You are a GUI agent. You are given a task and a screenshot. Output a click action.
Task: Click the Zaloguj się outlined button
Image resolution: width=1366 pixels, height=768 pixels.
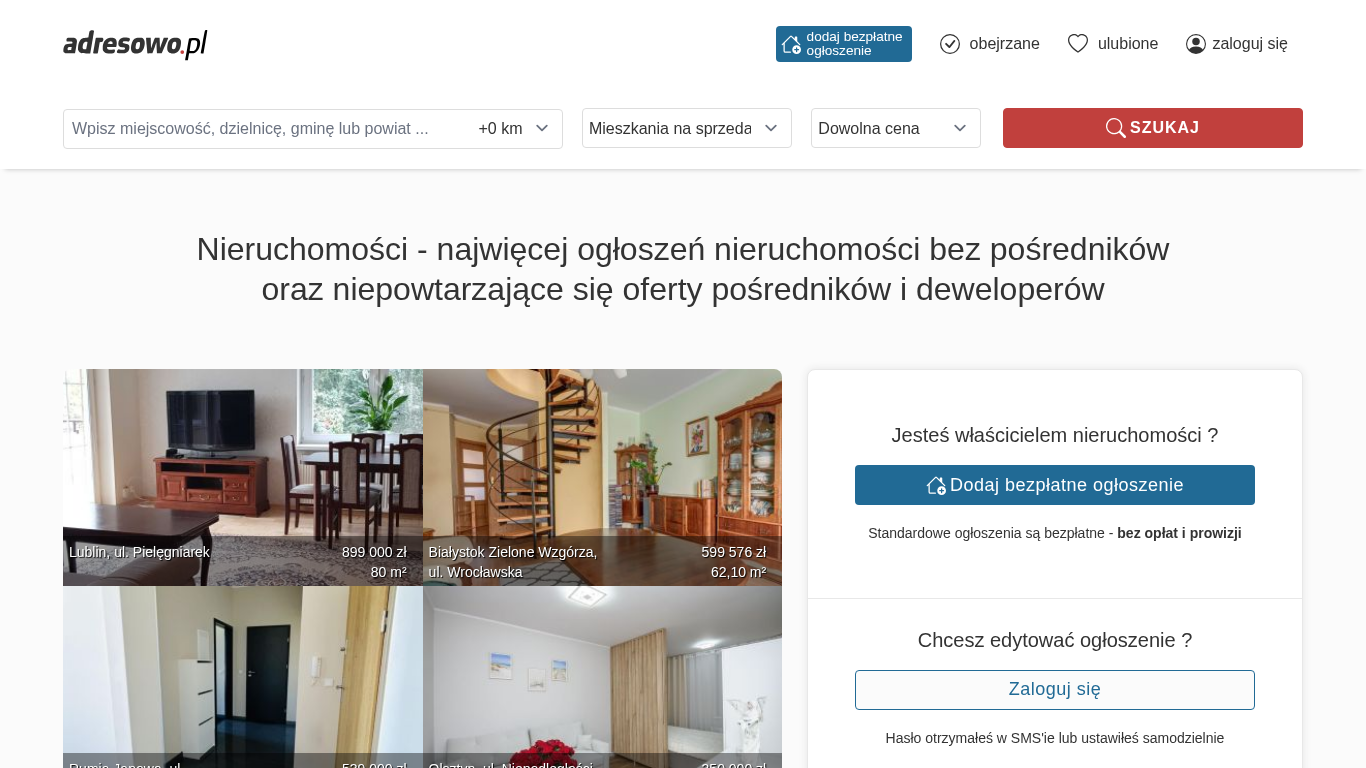[x=1055, y=690]
